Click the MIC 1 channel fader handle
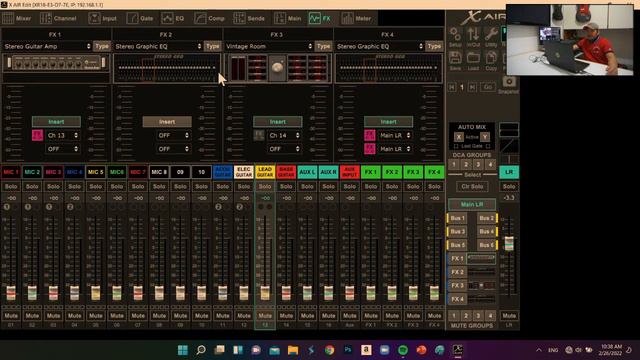 (x=11, y=293)
